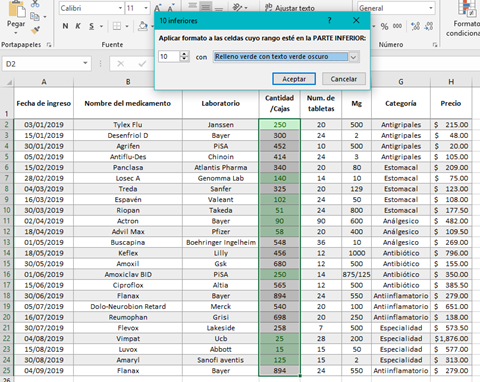This screenshot has height=382, width=480.
Task: Select row 13 header
Action: 7,242
